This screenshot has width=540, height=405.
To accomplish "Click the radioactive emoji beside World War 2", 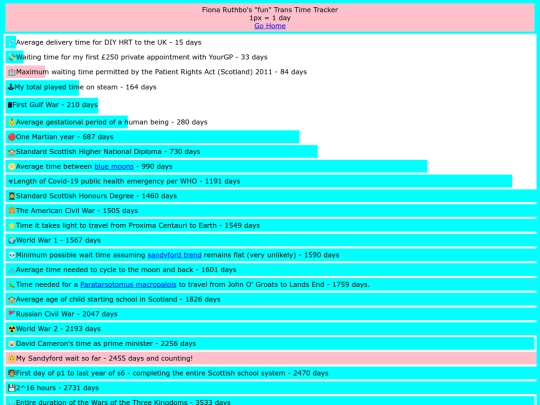I will pyautogui.click(x=11, y=329).
